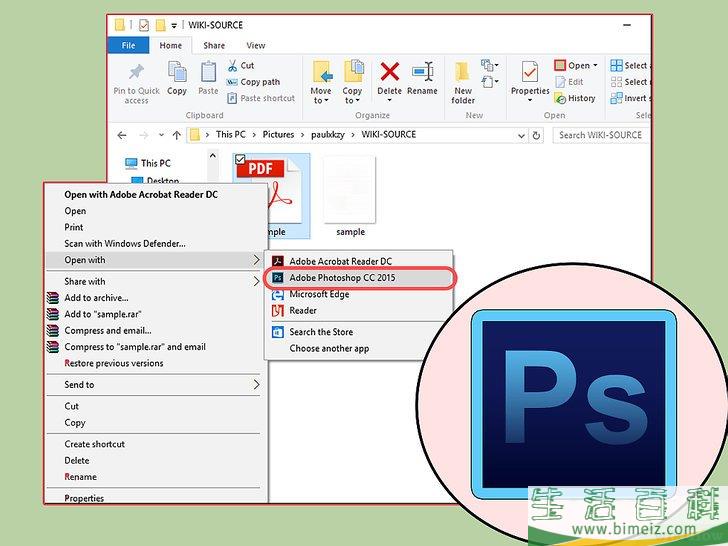This screenshot has width=728, height=546.
Task: Click Pictures in address breadcrumb
Action: pos(278,135)
